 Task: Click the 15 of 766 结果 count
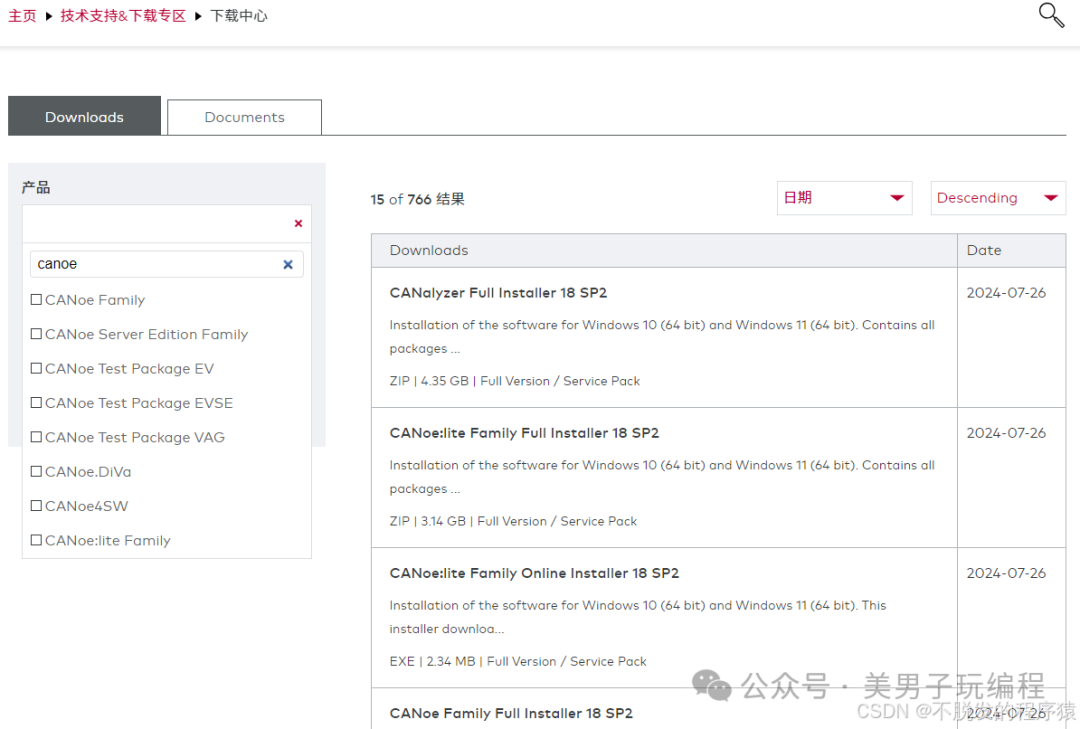pos(417,200)
